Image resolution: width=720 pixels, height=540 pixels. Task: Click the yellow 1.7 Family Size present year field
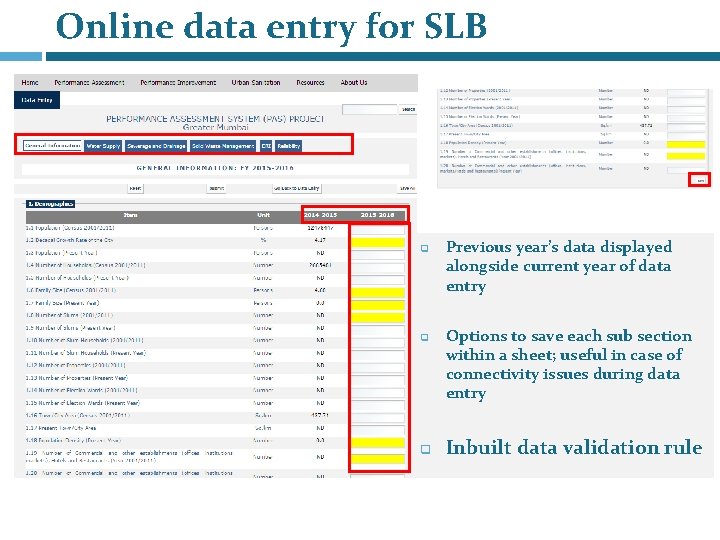tap(377, 304)
